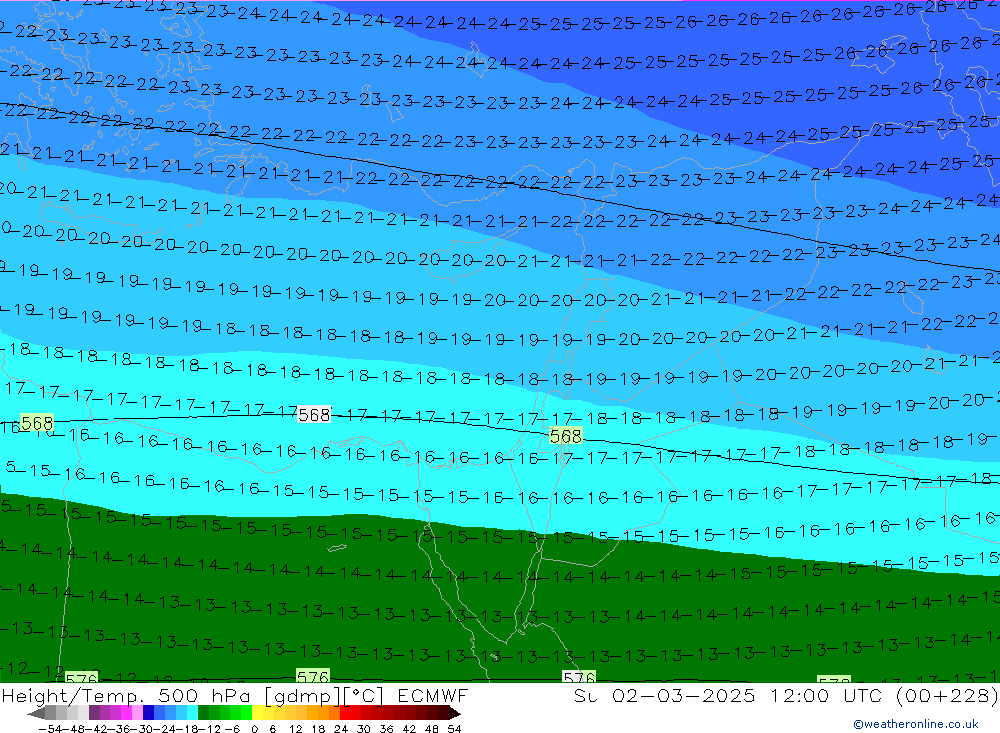Pick the cyan legend swatch at -18
The width and height of the screenshot is (1000, 733).
coord(192,713)
